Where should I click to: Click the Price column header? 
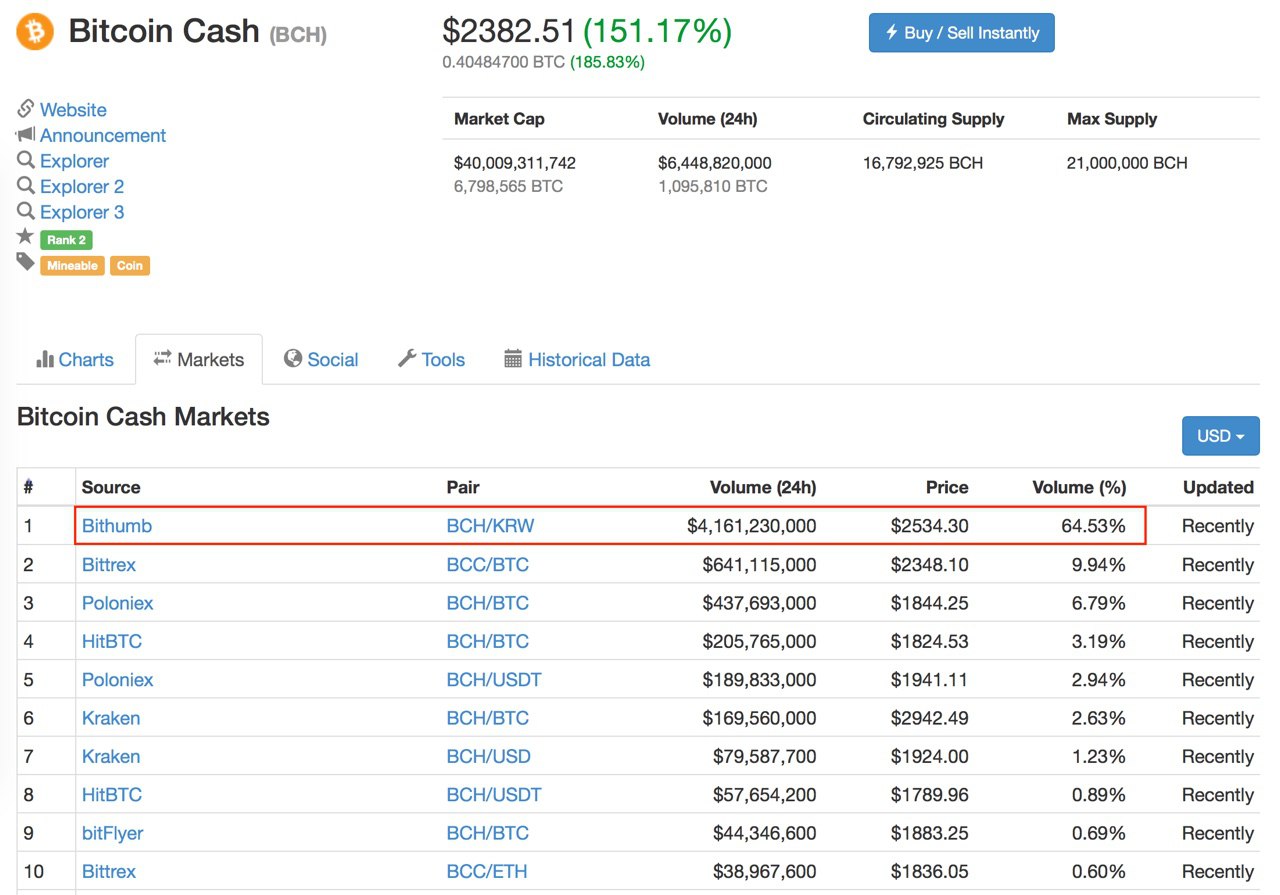(947, 488)
